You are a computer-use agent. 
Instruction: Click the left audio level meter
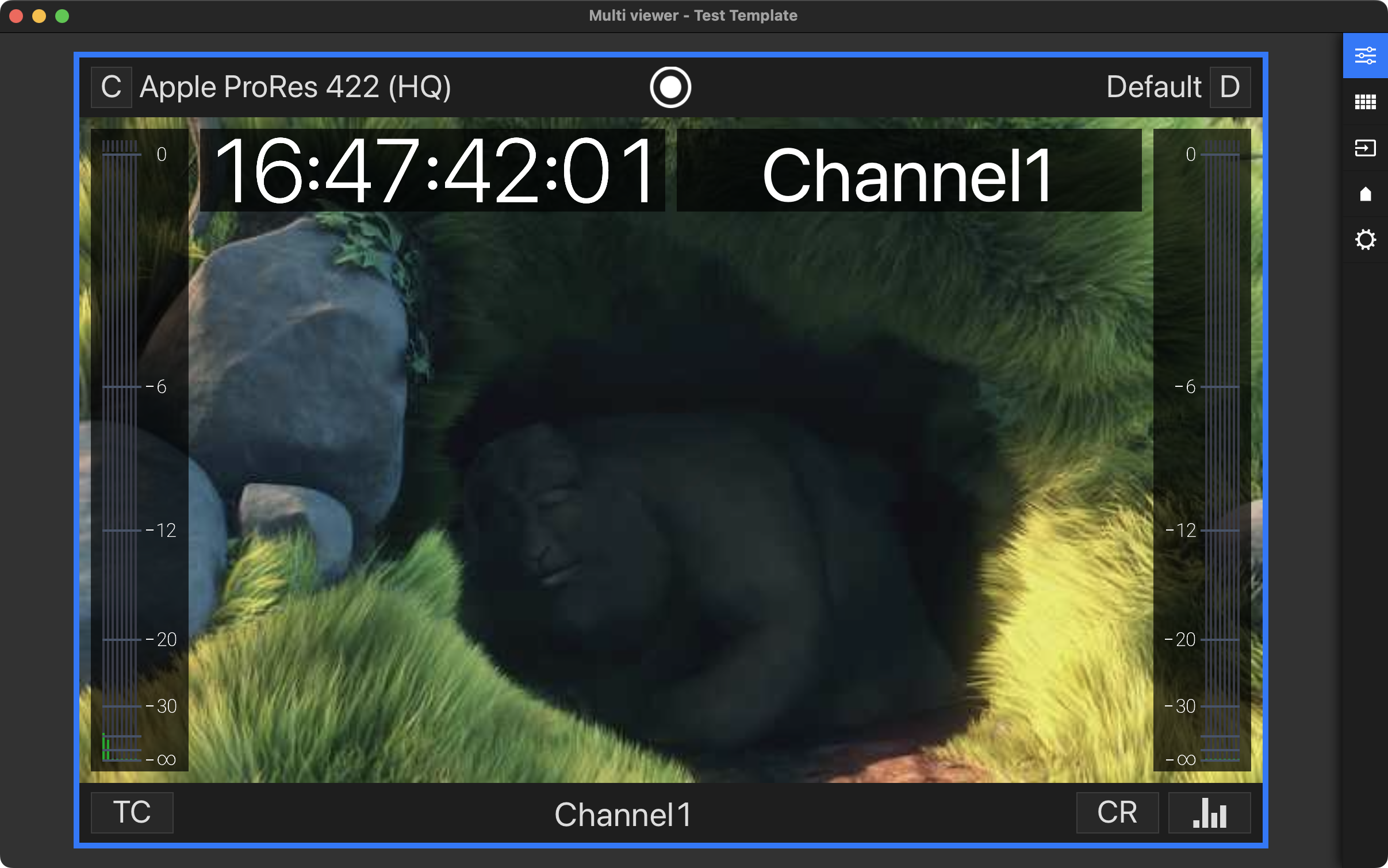(140, 450)
